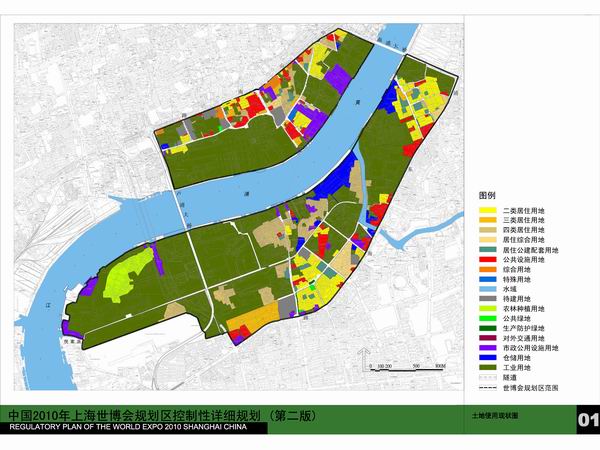Screen dimensions: 600x450
Task: Click the 隧道 tunnel legend symbol
Action: tap(487, 376)
